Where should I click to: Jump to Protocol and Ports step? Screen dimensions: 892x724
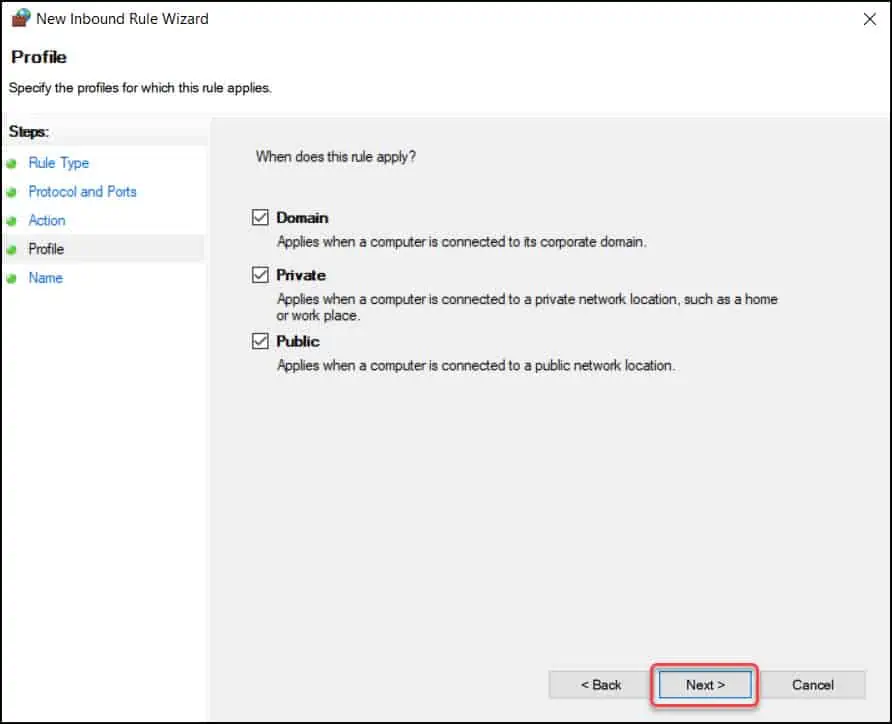click(82, 192)
